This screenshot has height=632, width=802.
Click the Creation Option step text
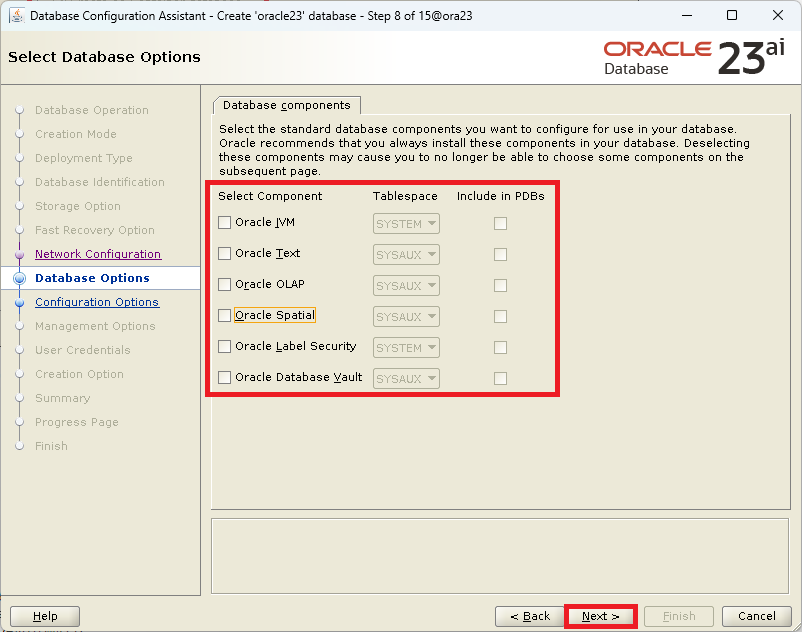(x=79, y=374)
